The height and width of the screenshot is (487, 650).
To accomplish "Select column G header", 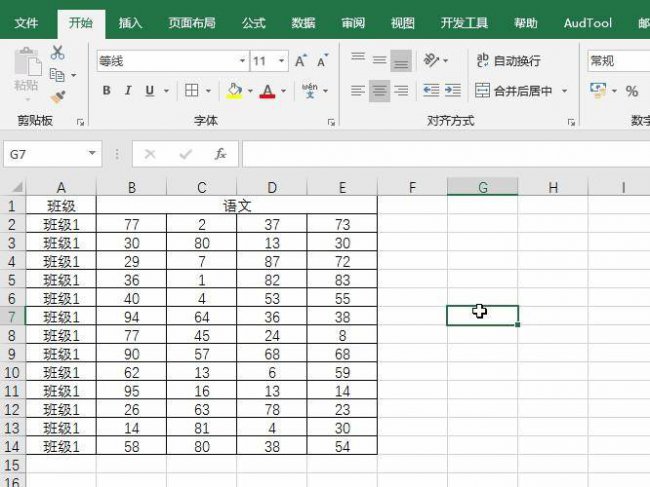I will 483,187.
